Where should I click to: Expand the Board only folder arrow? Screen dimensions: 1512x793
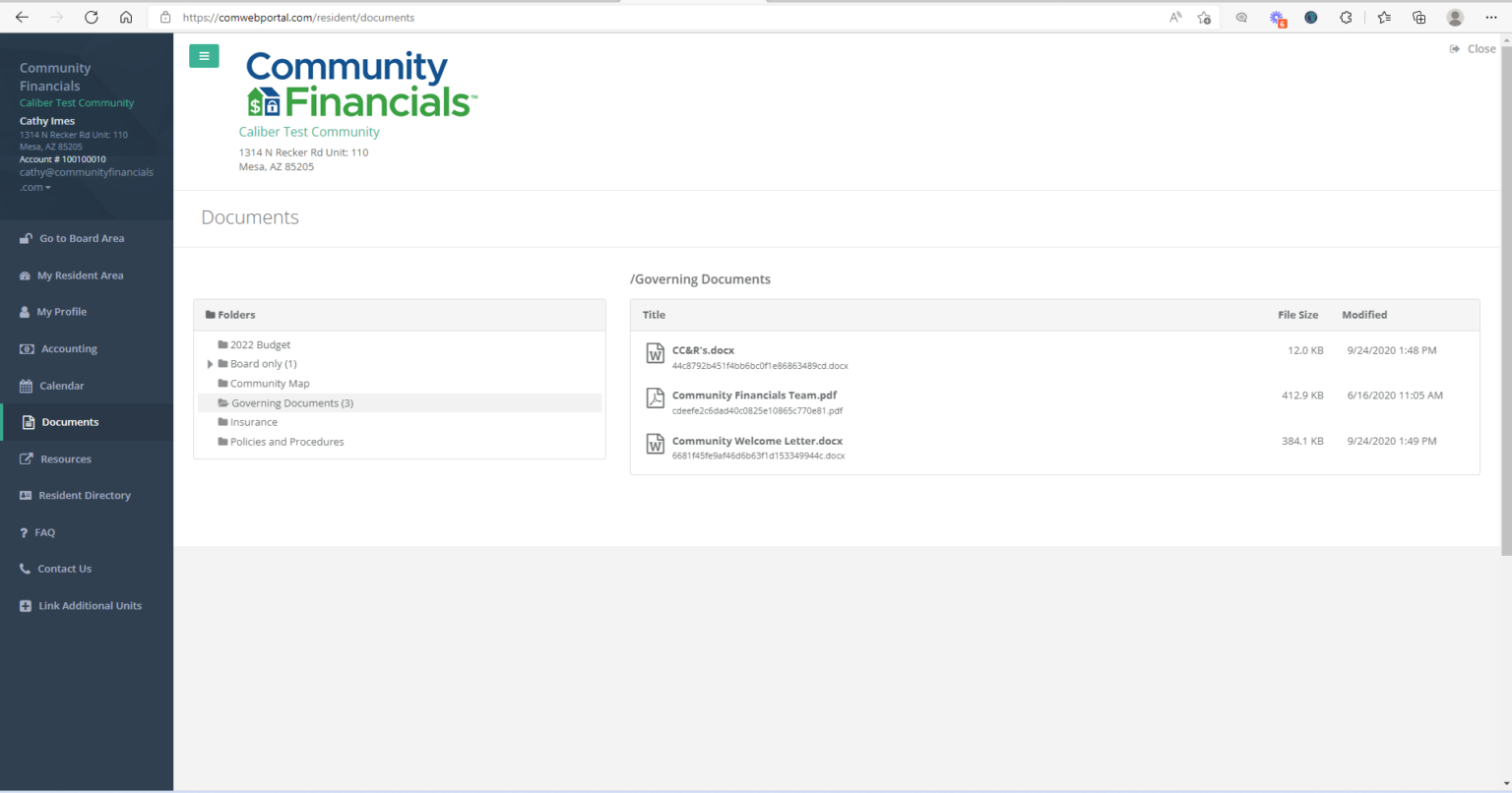click(210, 364)
